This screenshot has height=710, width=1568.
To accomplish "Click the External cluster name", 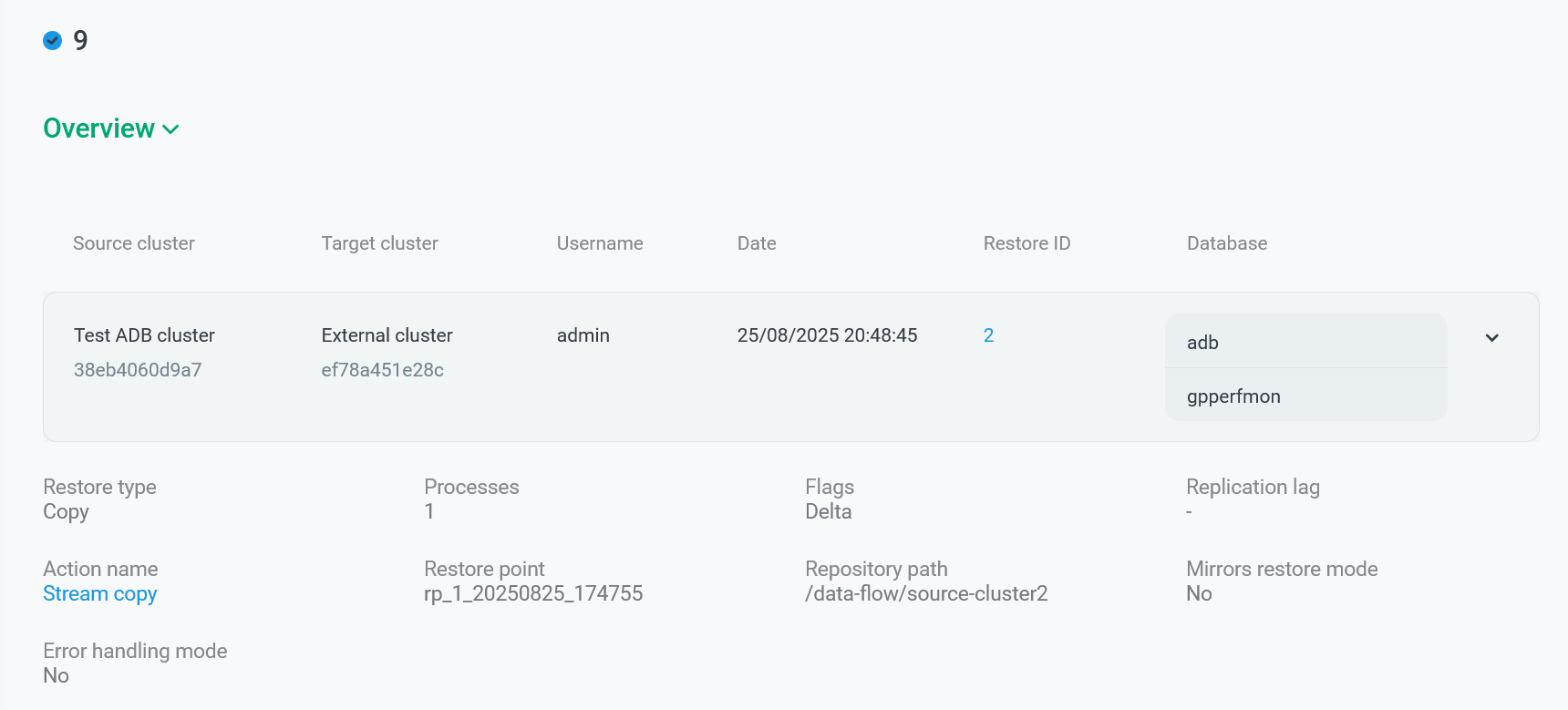I will pyautogui.click(x=387, y=335).
